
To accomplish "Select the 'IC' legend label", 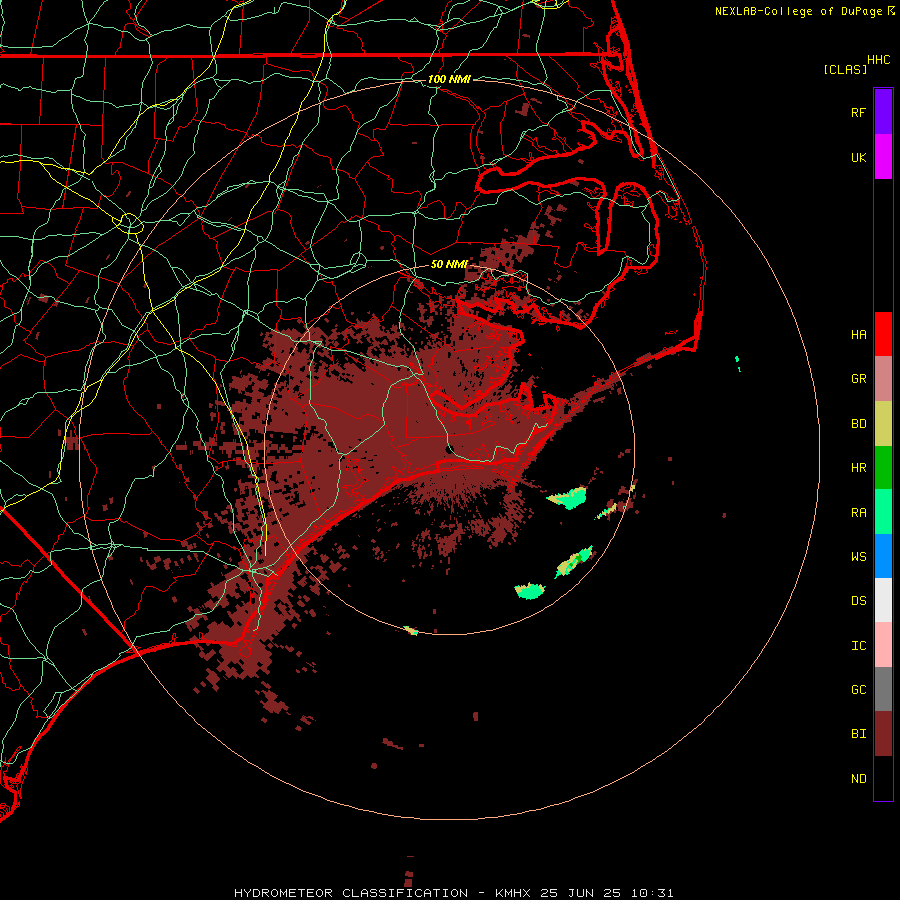I will [x=858, y=645].
